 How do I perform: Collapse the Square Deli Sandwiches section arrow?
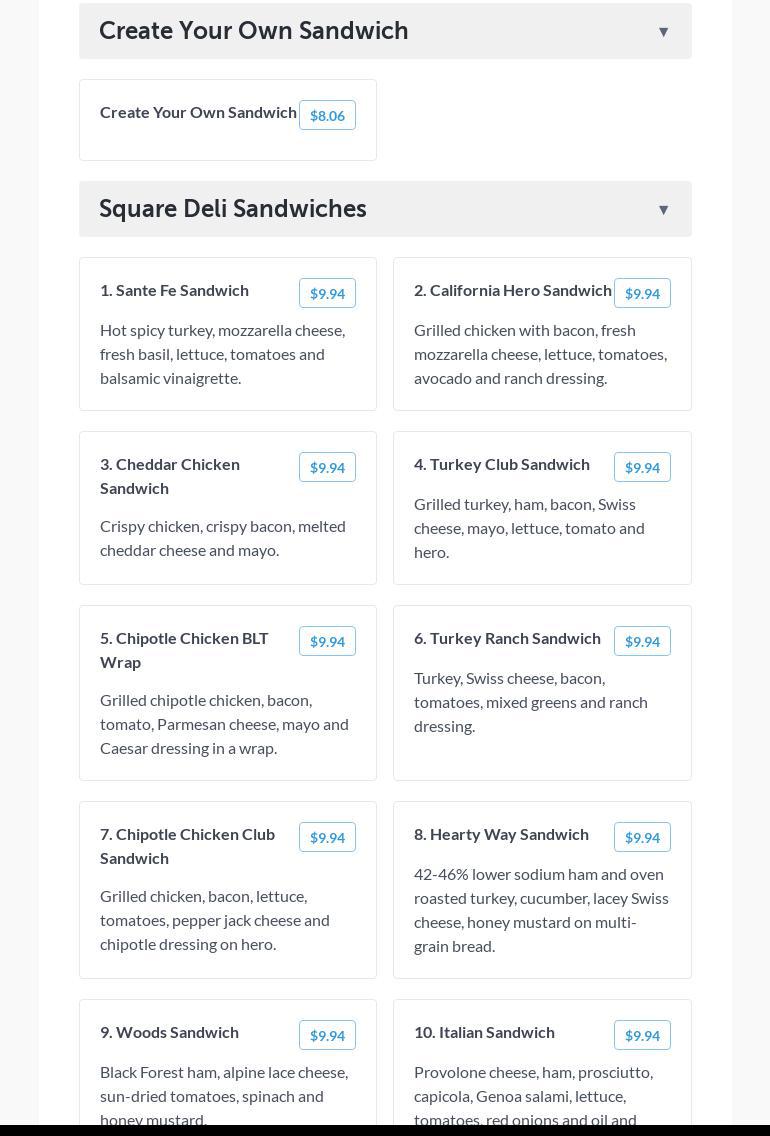(x=663, y=210)
